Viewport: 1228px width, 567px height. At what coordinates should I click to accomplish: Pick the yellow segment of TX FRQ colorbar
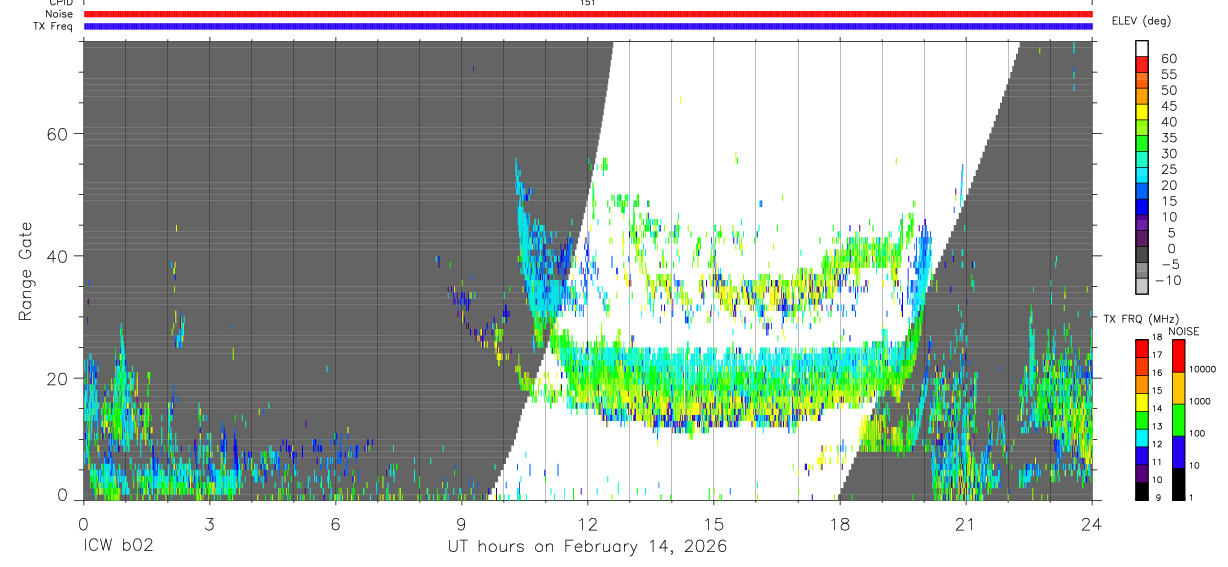point(1141,402)
